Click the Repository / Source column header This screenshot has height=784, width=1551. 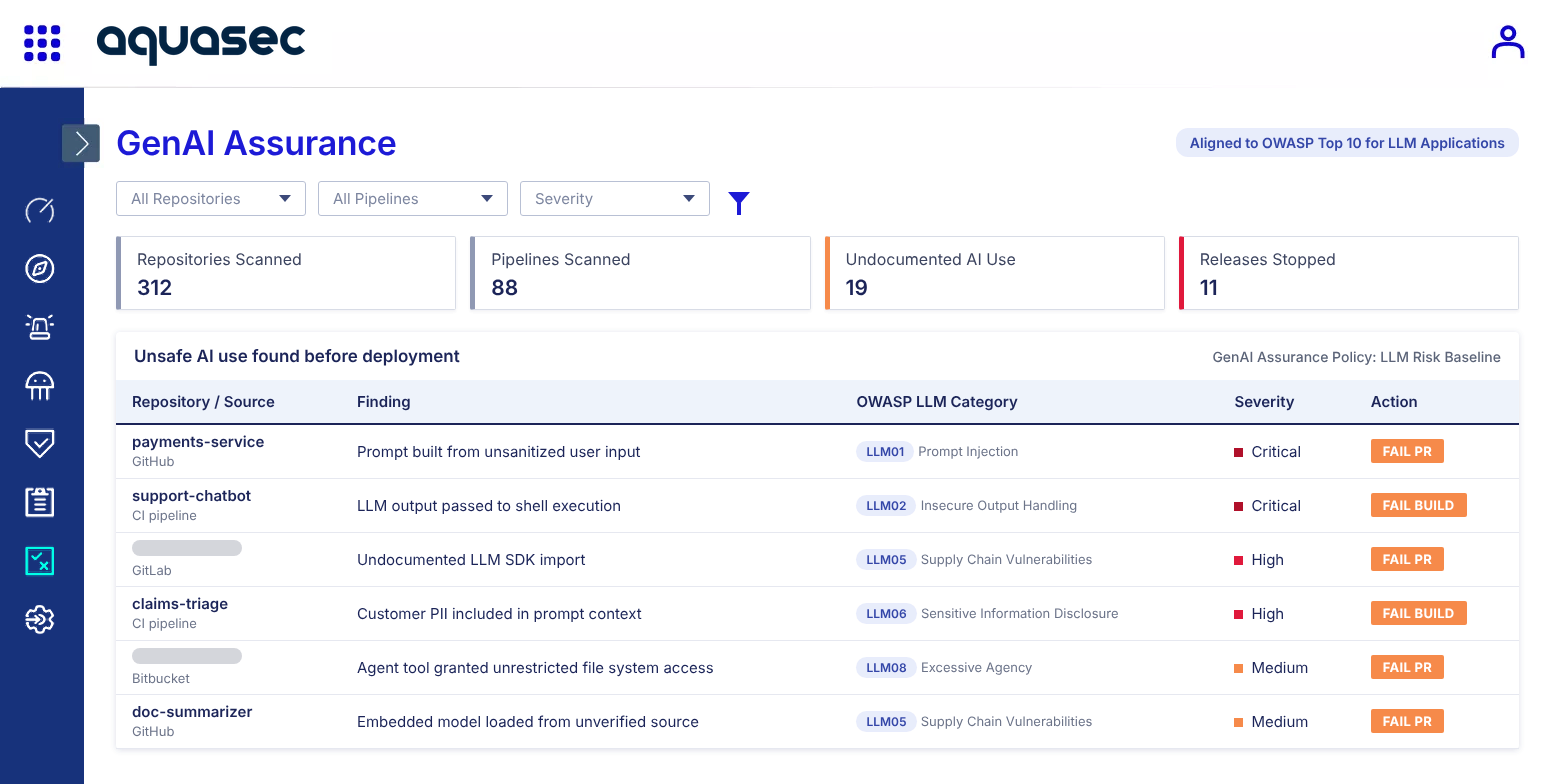(203, 401)
